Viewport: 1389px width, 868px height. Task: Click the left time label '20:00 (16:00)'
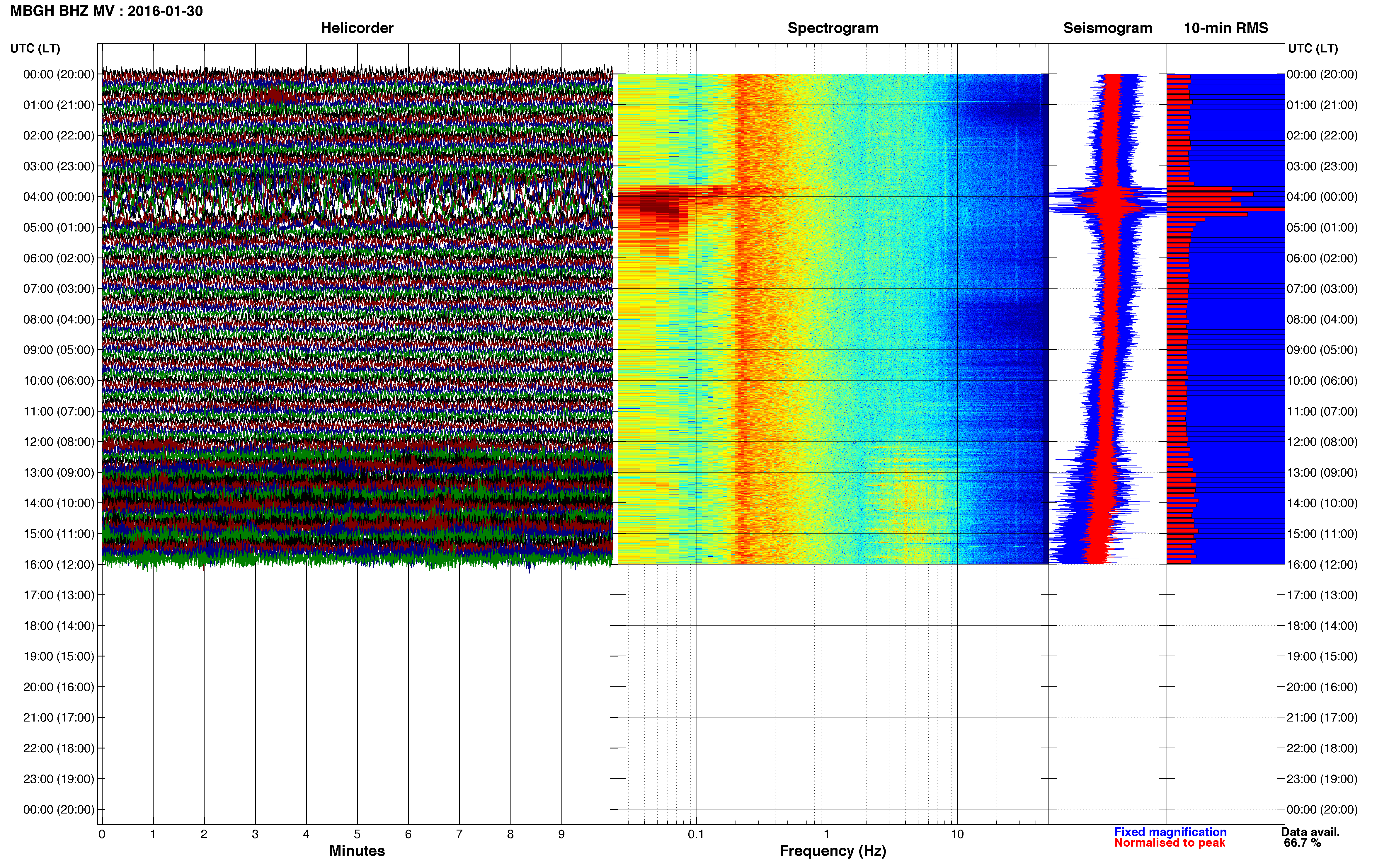(x=59, y=687)
